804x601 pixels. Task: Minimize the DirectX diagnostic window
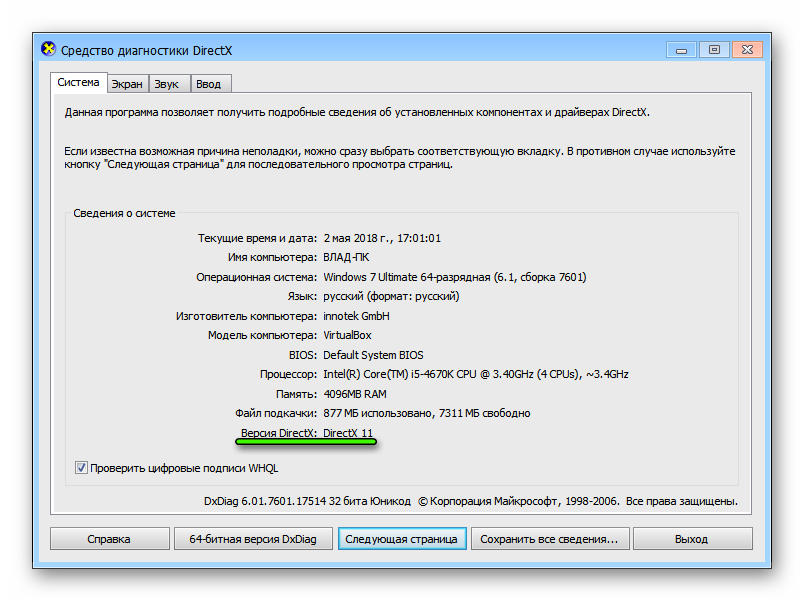click(x=681, y=50)
